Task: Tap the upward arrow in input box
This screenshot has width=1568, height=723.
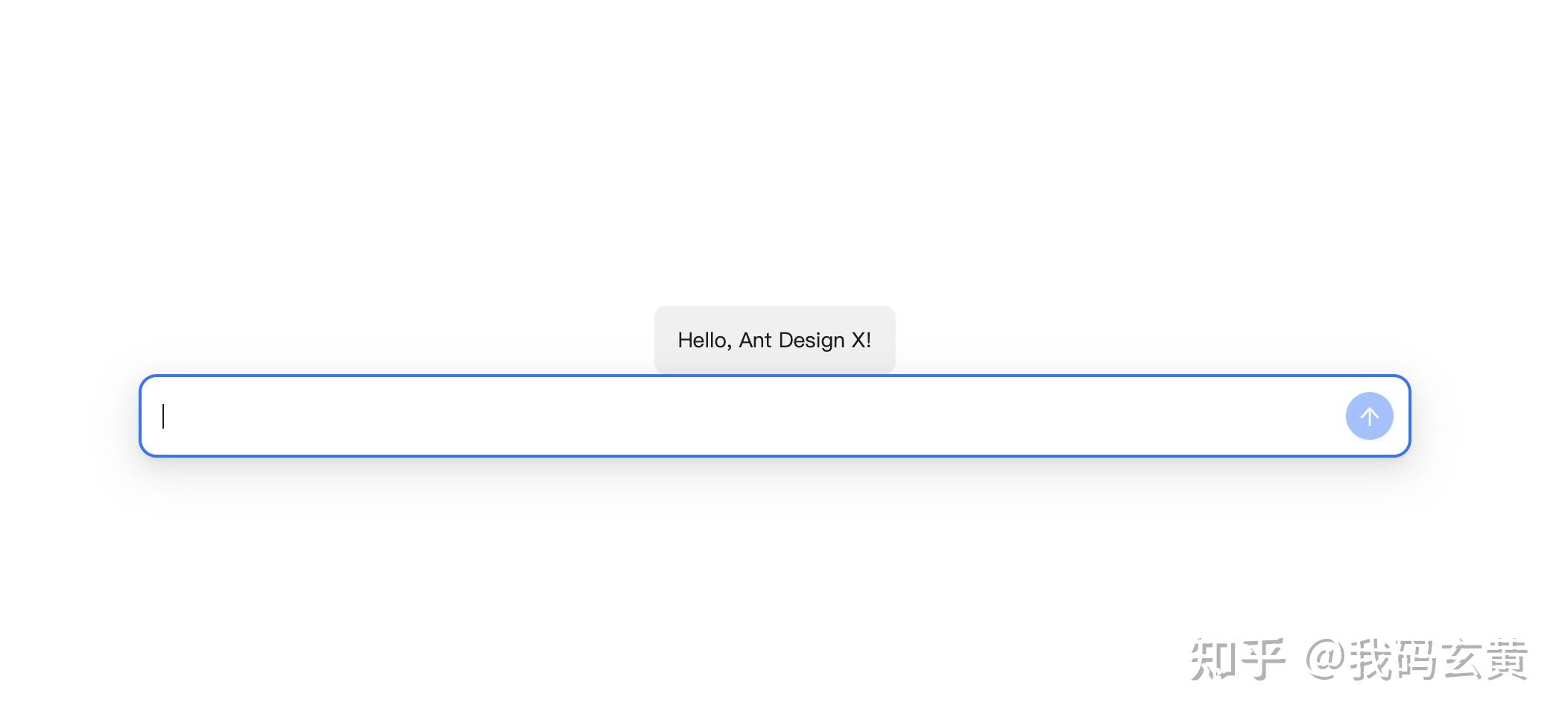Action: [1369, 416]
